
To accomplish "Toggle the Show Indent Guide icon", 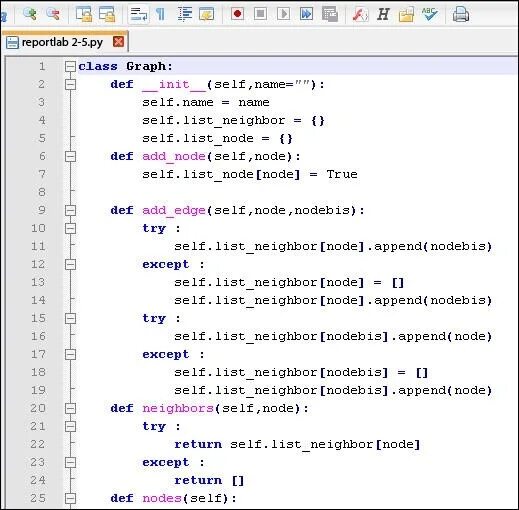I will [185, 14].
